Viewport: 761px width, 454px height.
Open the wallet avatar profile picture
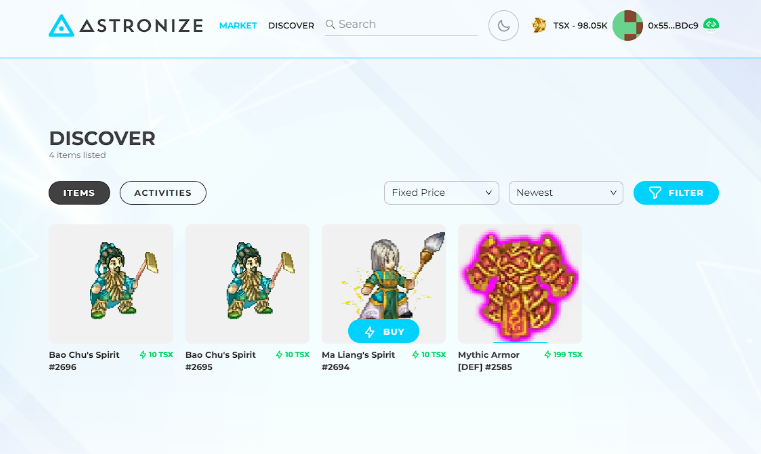coord(628,25)
